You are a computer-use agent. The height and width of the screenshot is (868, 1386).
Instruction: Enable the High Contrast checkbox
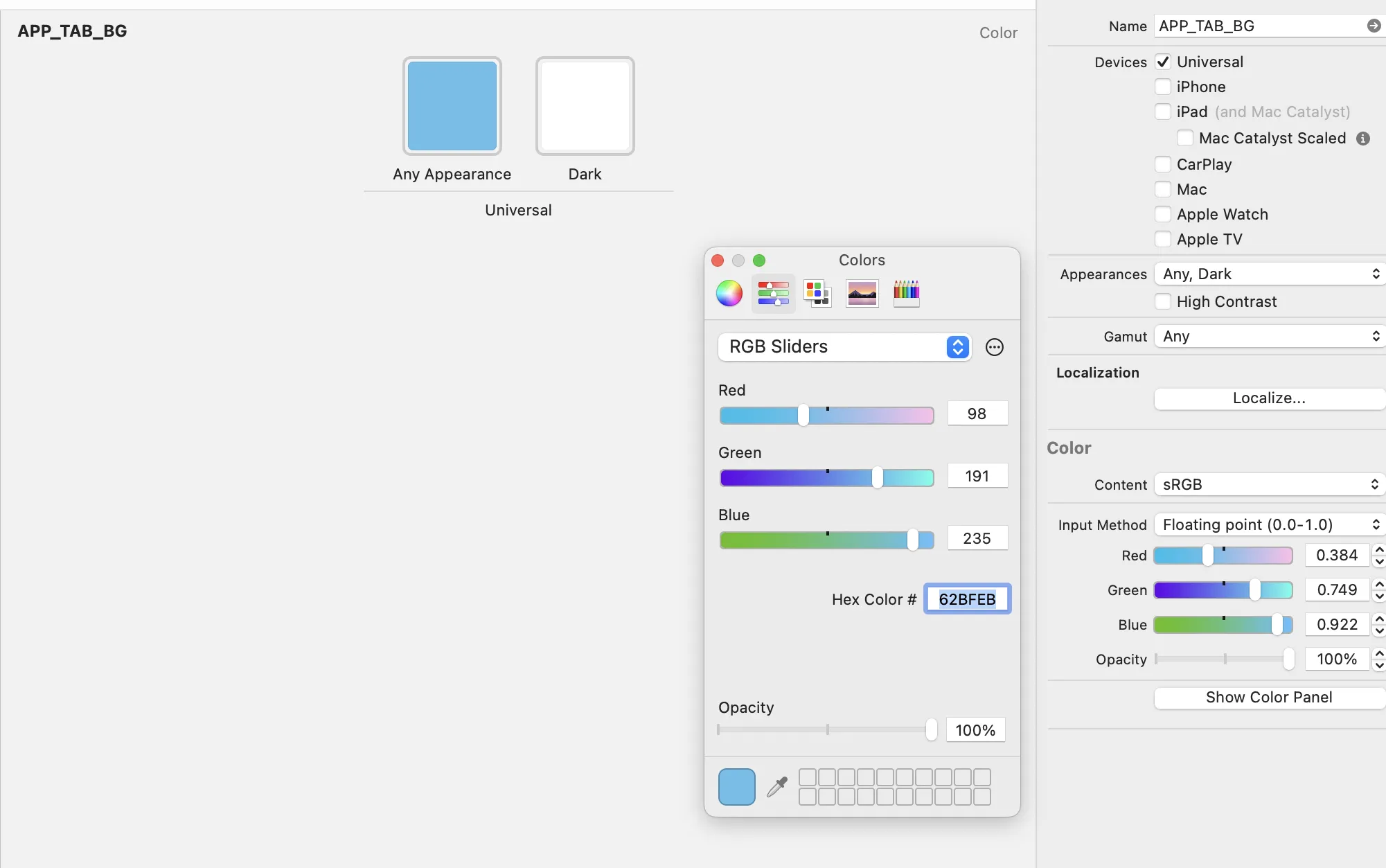click(1163, 301)
